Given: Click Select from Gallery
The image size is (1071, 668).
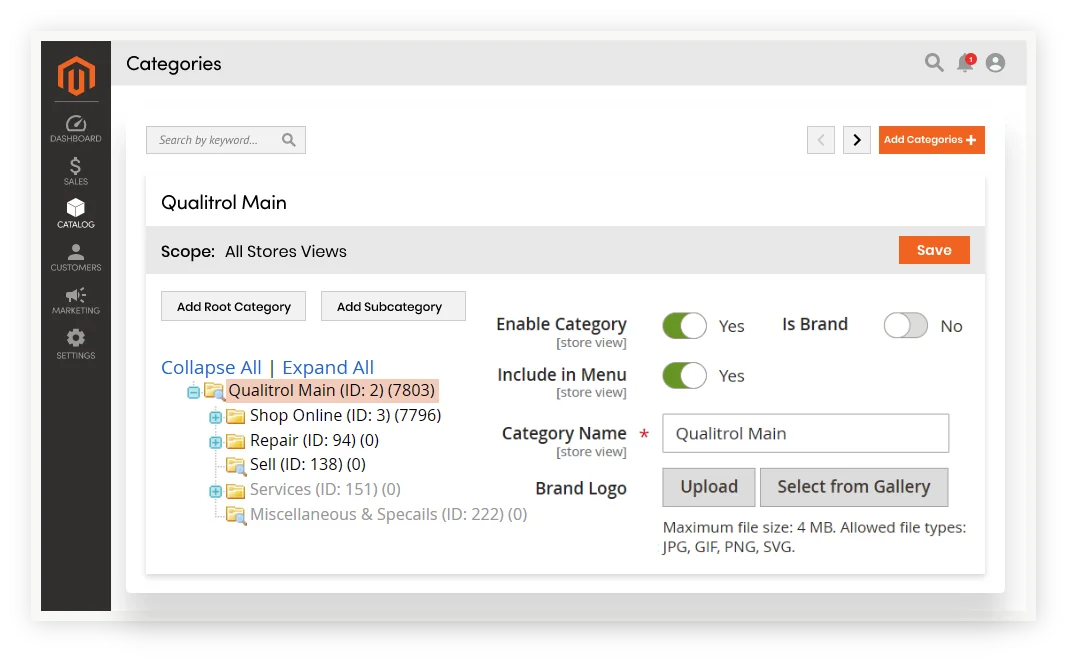Looking at the screenshot, I should 854,487.
